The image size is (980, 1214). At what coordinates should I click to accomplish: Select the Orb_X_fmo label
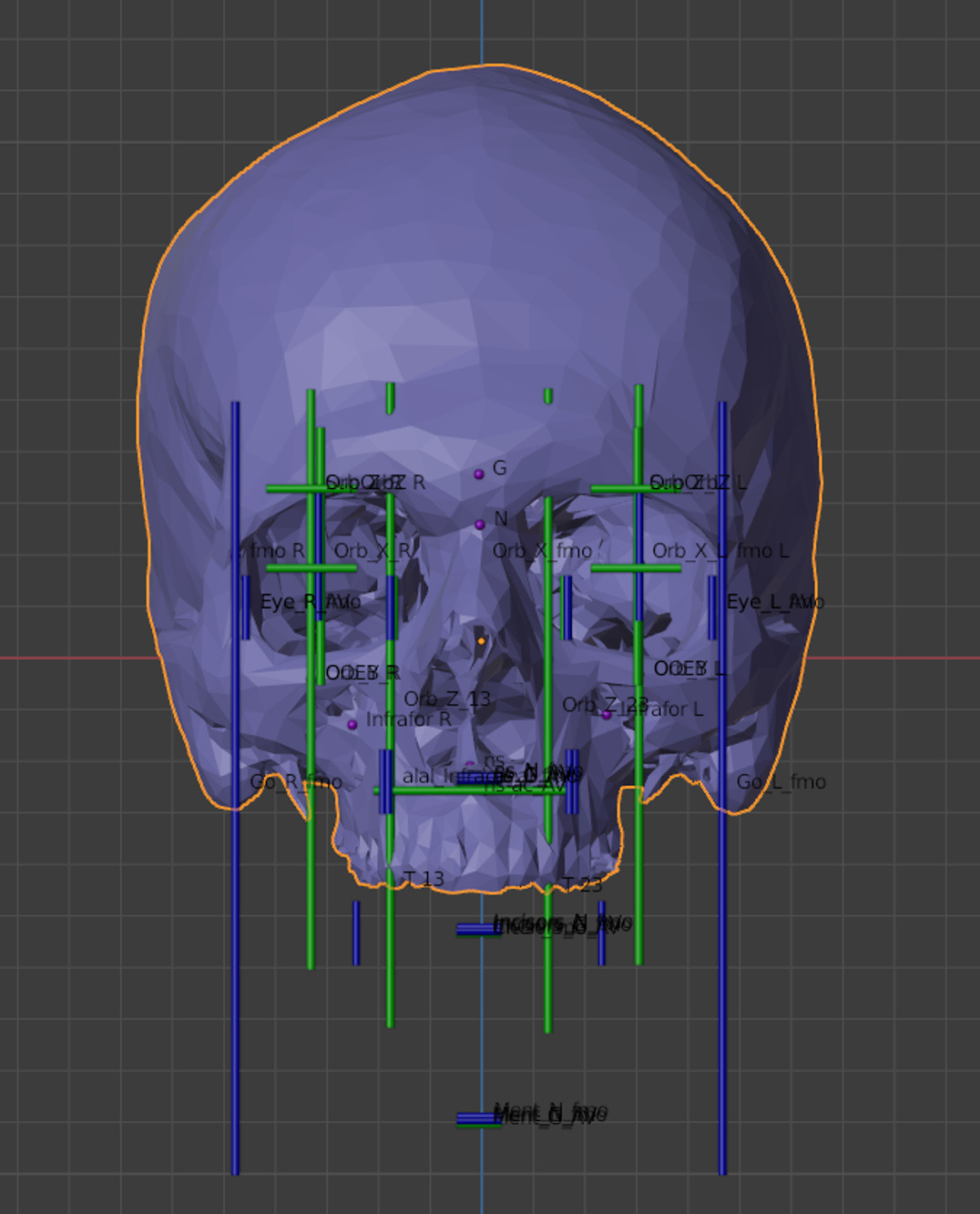tap(542, 551)
